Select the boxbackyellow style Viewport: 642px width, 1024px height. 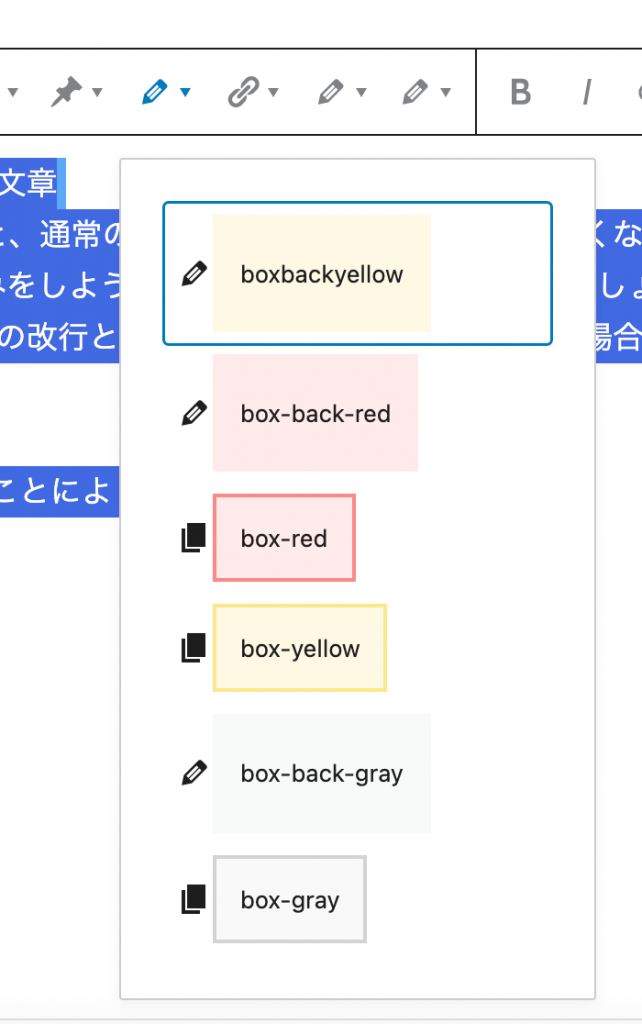pos(321,274)
